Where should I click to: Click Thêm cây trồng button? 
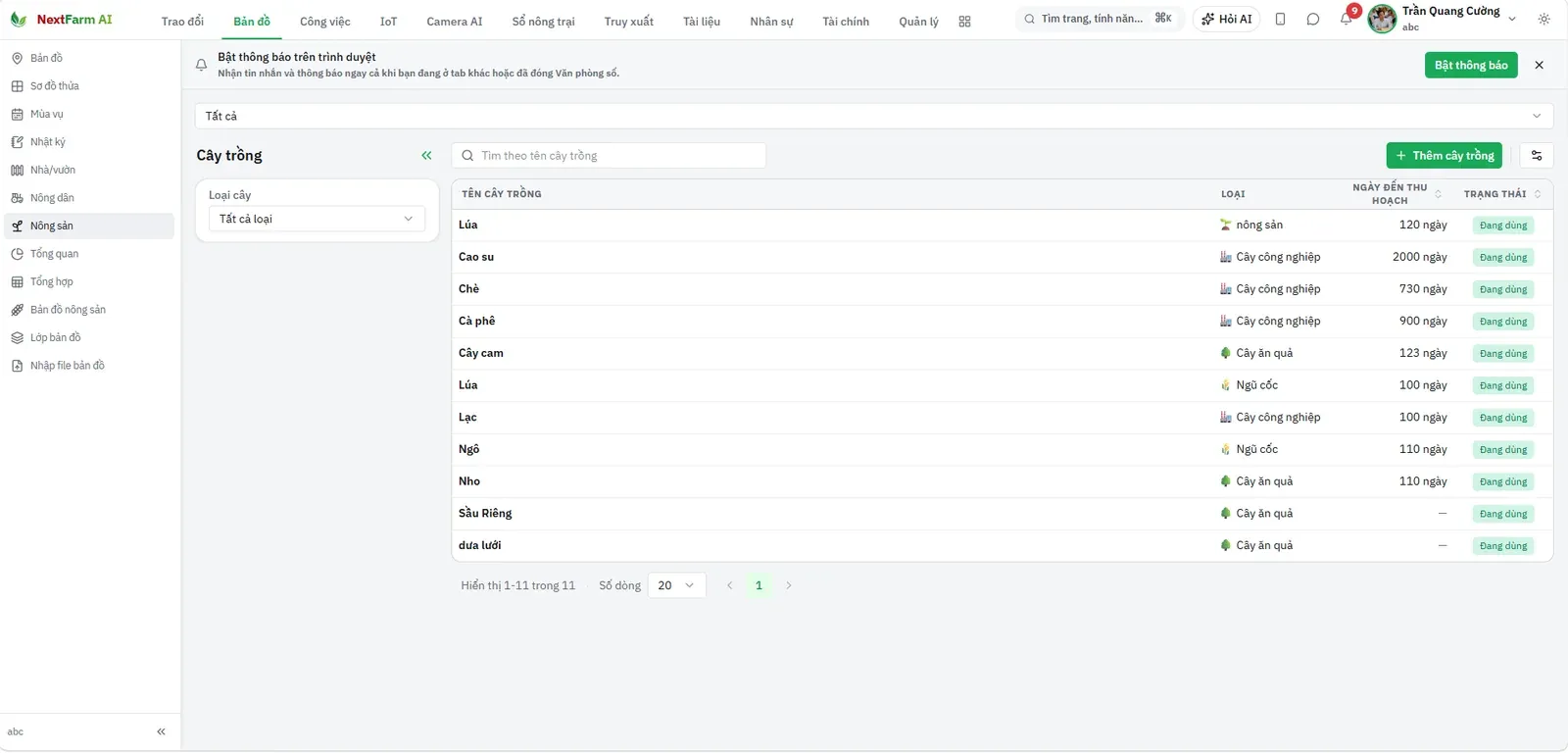tap(1444, 155)
